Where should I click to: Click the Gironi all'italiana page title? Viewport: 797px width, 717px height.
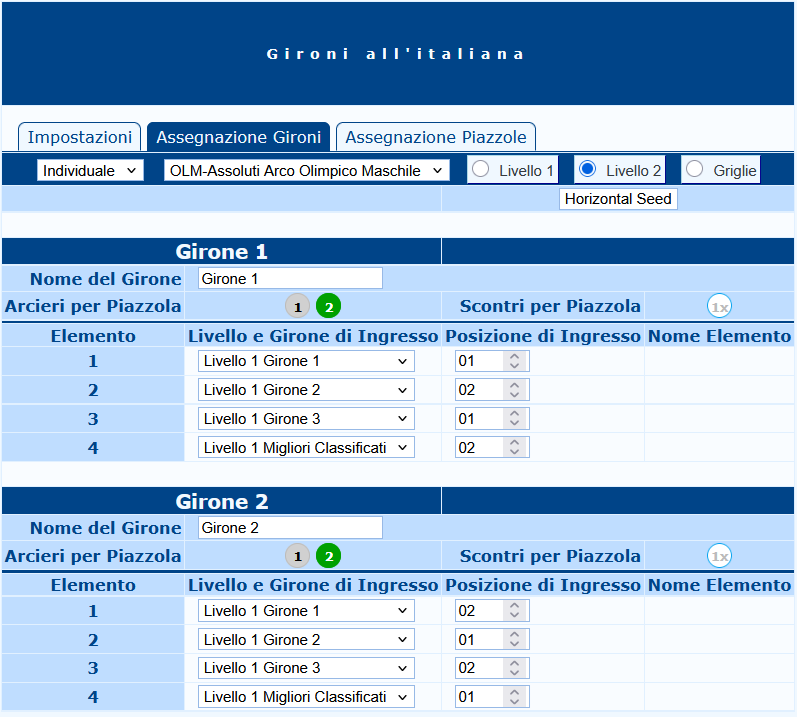point(395,54)
